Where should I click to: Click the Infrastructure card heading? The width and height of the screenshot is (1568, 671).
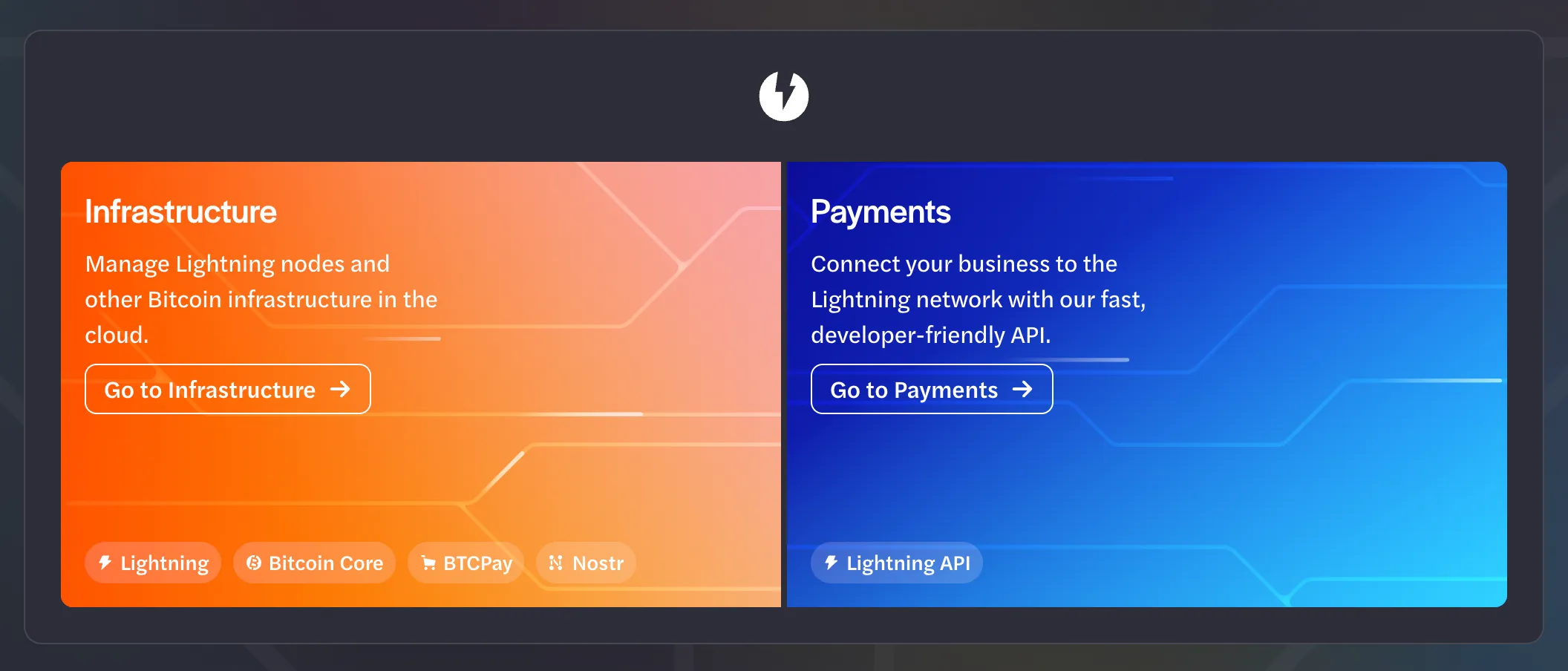pyautogui.click(x=180, y=212)
